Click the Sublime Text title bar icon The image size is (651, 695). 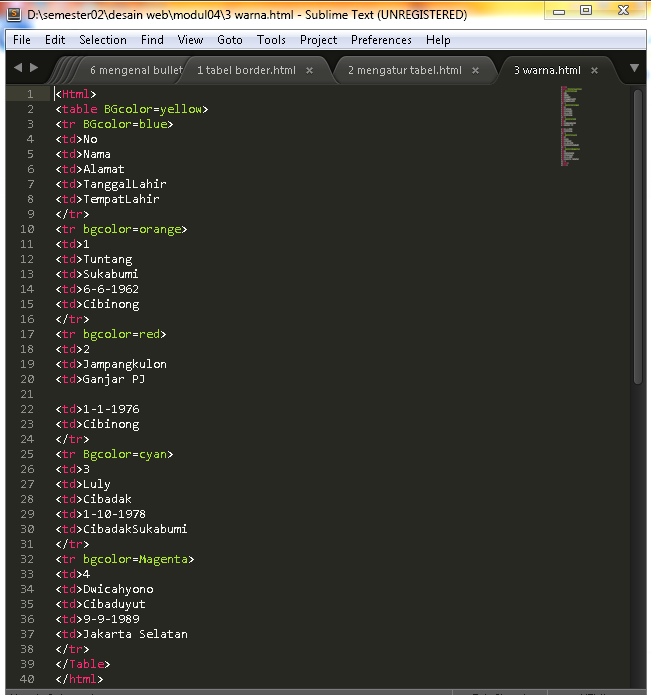pos(14,15)
